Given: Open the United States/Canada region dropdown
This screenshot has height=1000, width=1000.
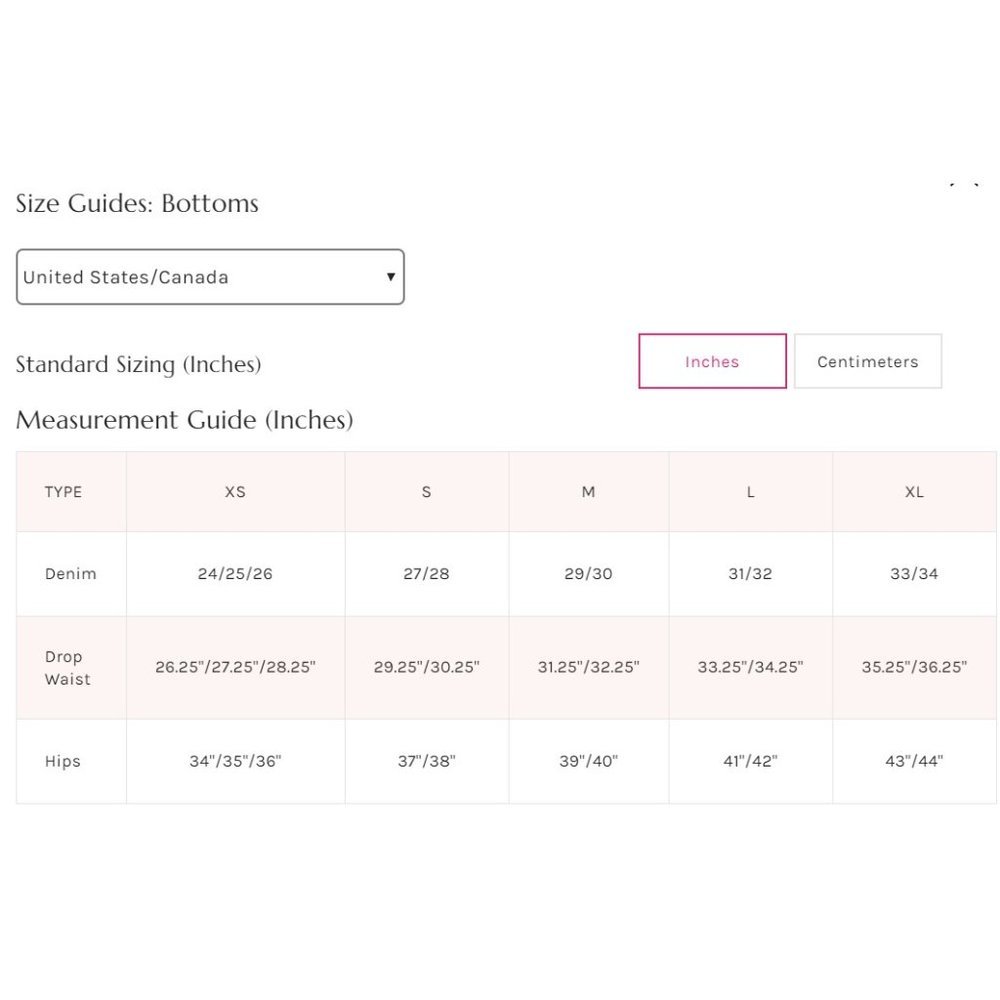Looking at the screenshot, I should tap(210, 277).
